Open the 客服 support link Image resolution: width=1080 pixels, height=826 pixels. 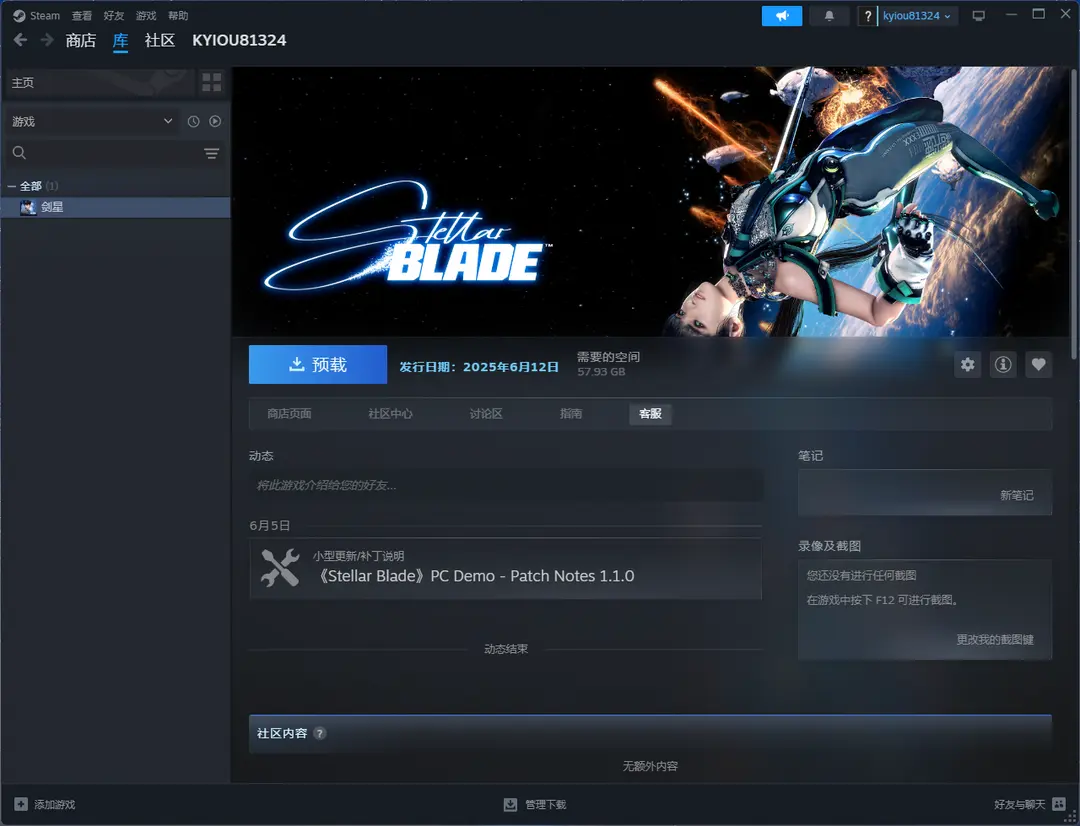(650, 413)
